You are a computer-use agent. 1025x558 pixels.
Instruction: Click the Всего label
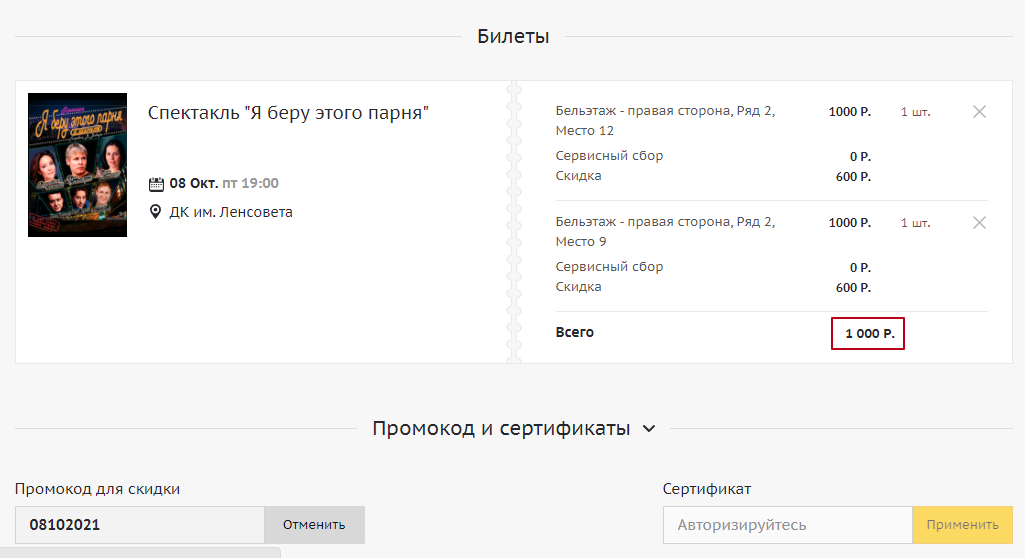click(x=575, y=332)
